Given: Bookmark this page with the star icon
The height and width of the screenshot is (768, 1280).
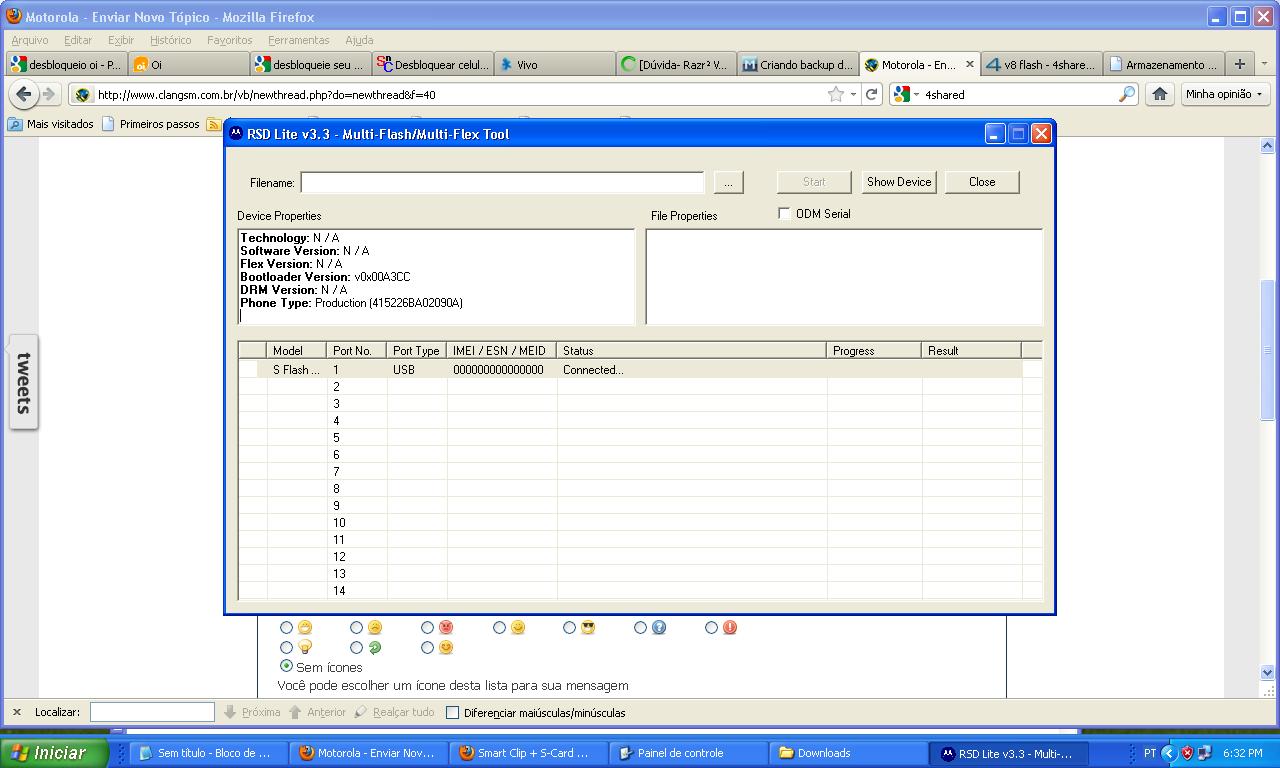Looking at the screenshot, I should point(836,94).
